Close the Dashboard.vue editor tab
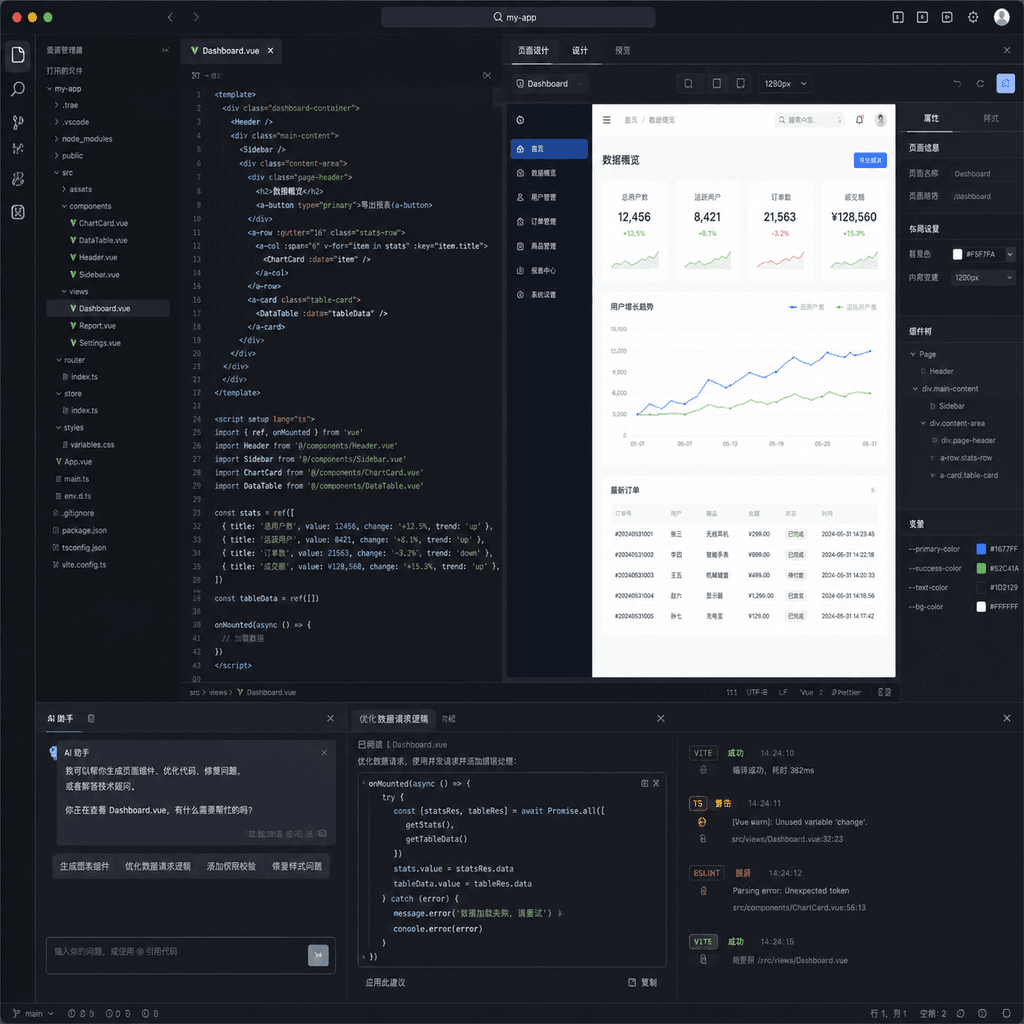 coord(270,51)
